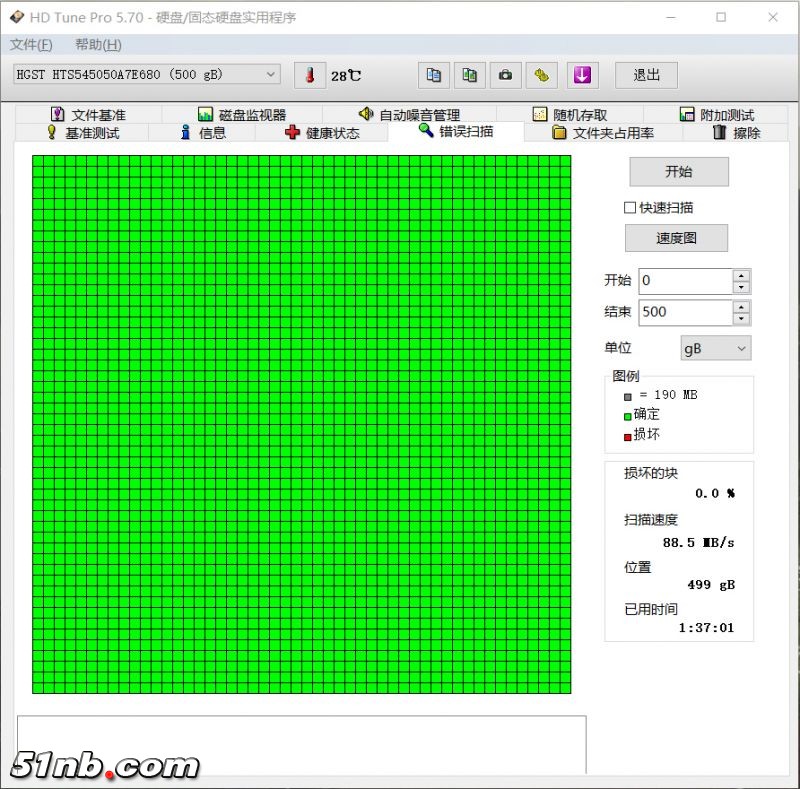800x789 pixels.
Task: Decrease the 结束 value with down arrow
Action: pyautogui.click(x=741, y=318)
